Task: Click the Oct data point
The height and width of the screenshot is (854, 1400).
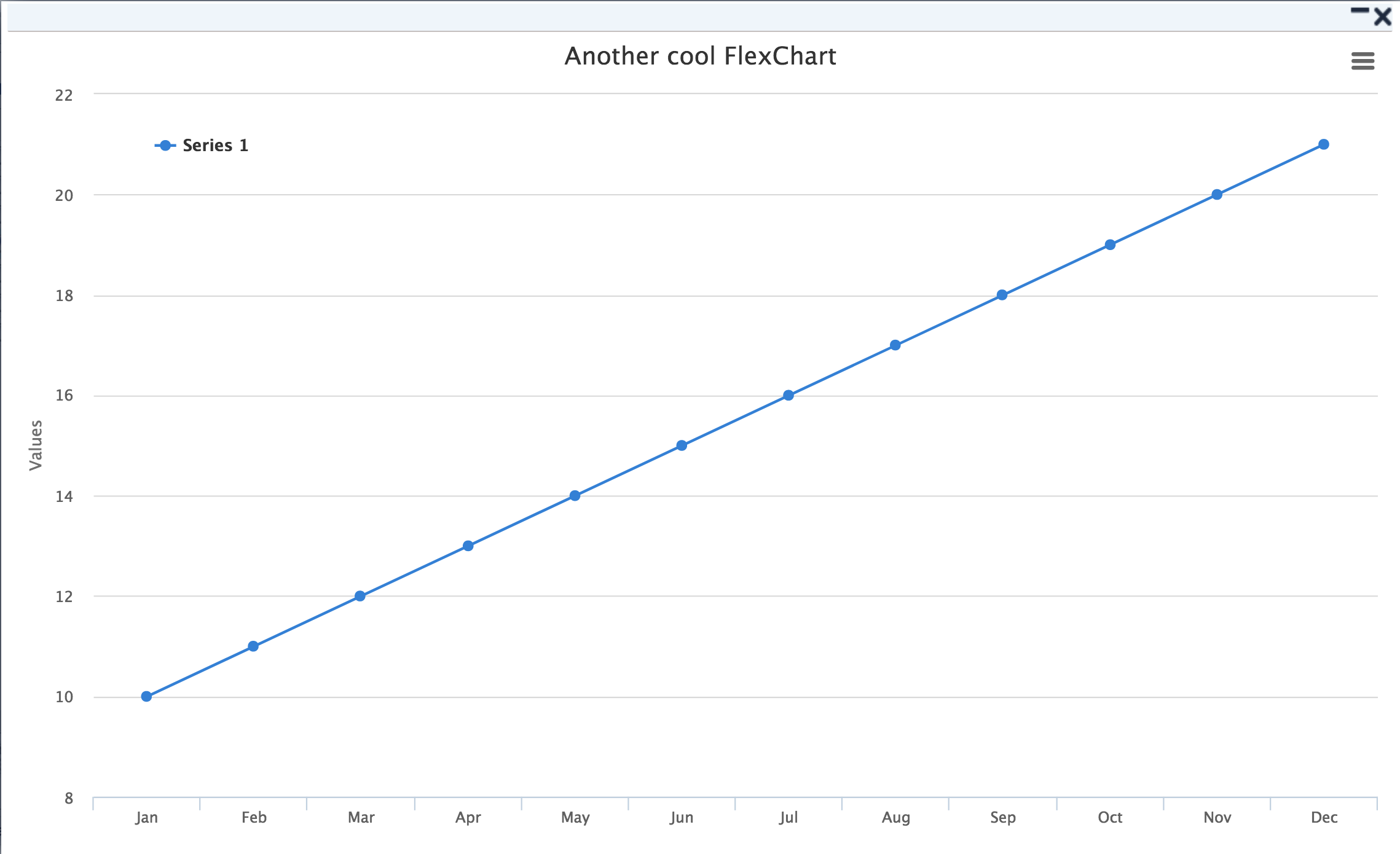Action: 1110,245
